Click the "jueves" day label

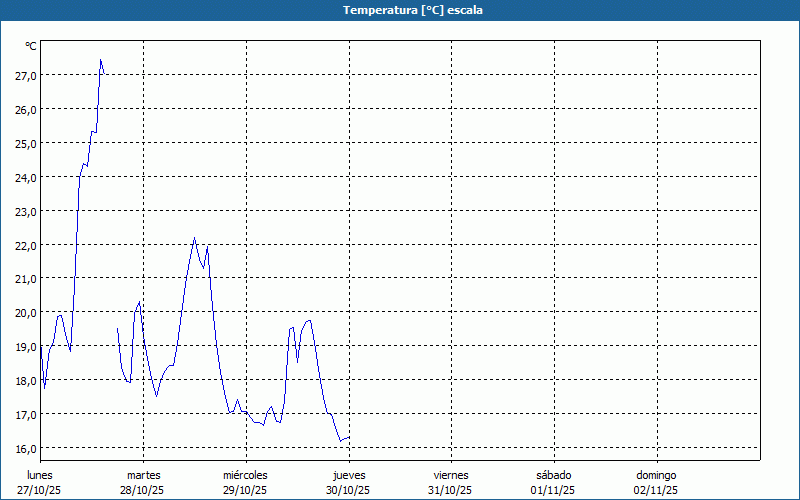[349, 475]
